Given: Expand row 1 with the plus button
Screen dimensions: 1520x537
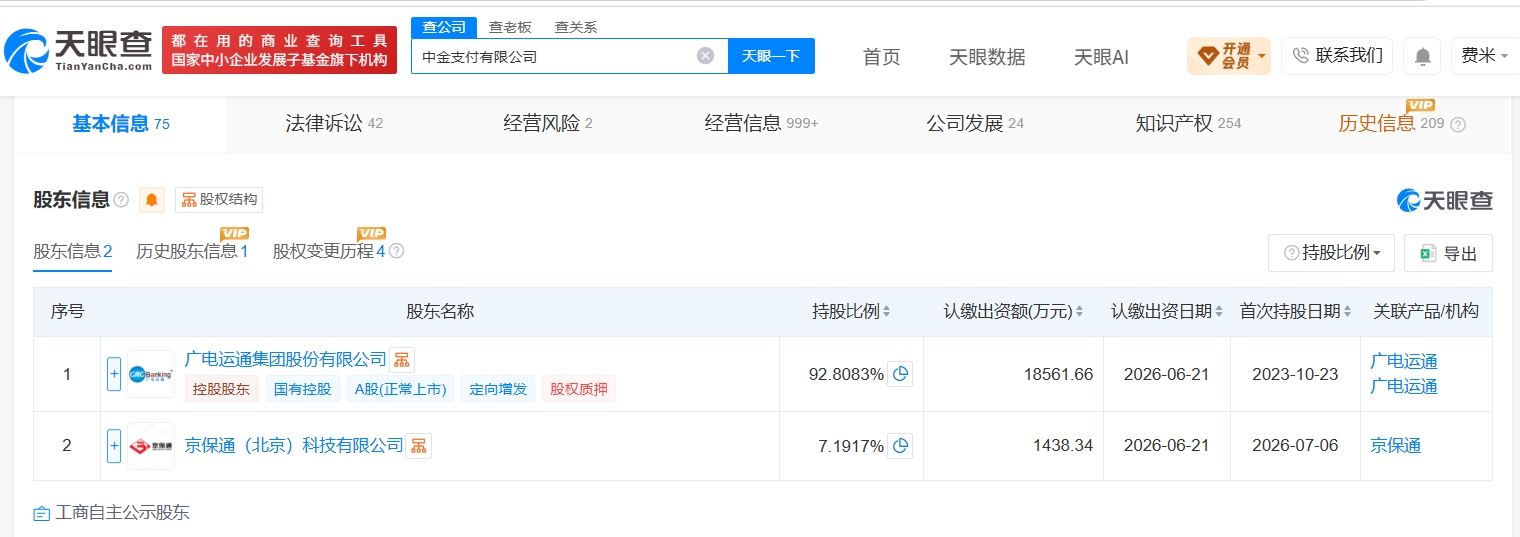Looking at the screenshot, I should (x=114, y=373).
